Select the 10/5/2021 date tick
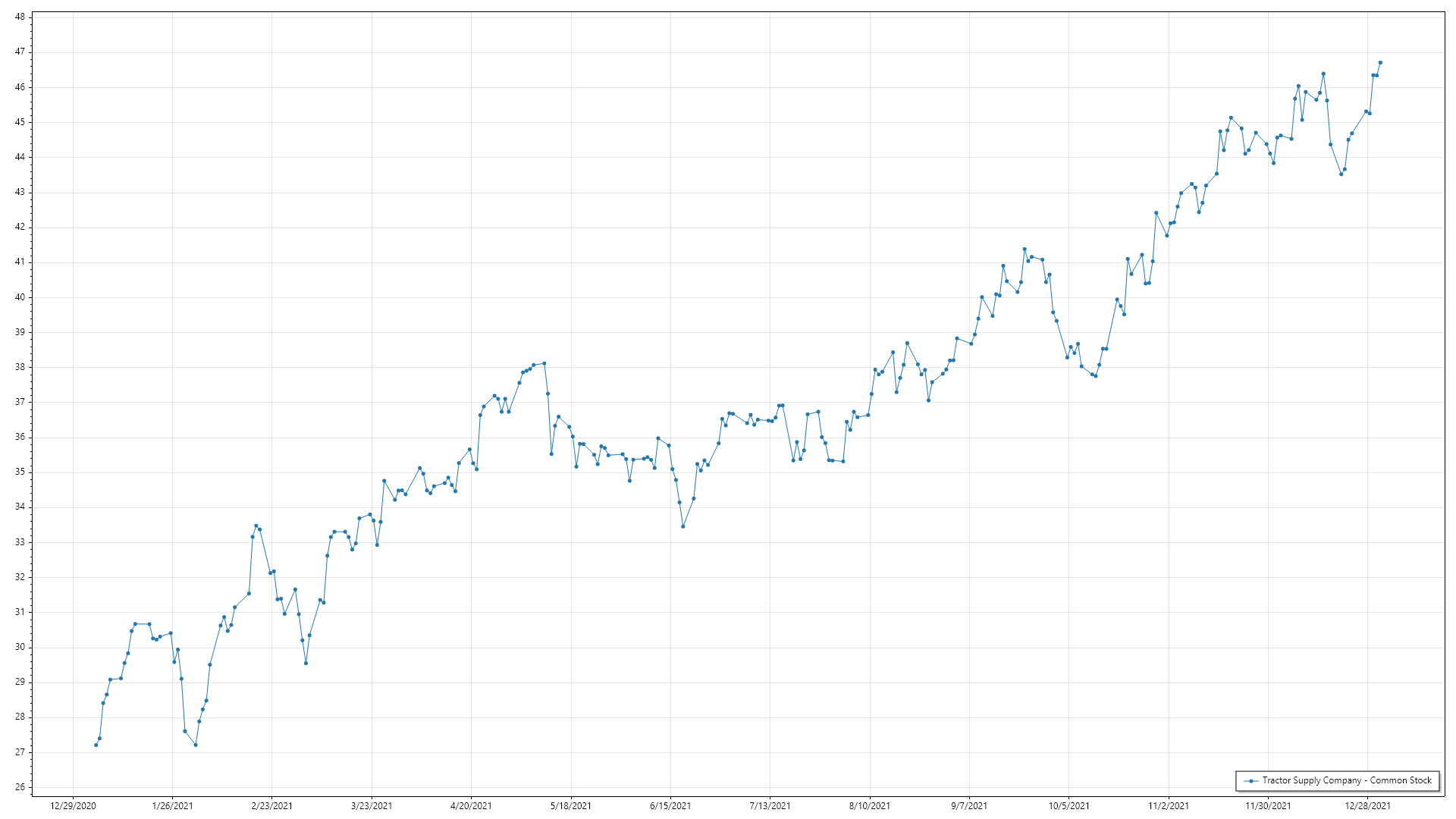This screenshot has width=1456, height=819. [x=1069, y=806]
